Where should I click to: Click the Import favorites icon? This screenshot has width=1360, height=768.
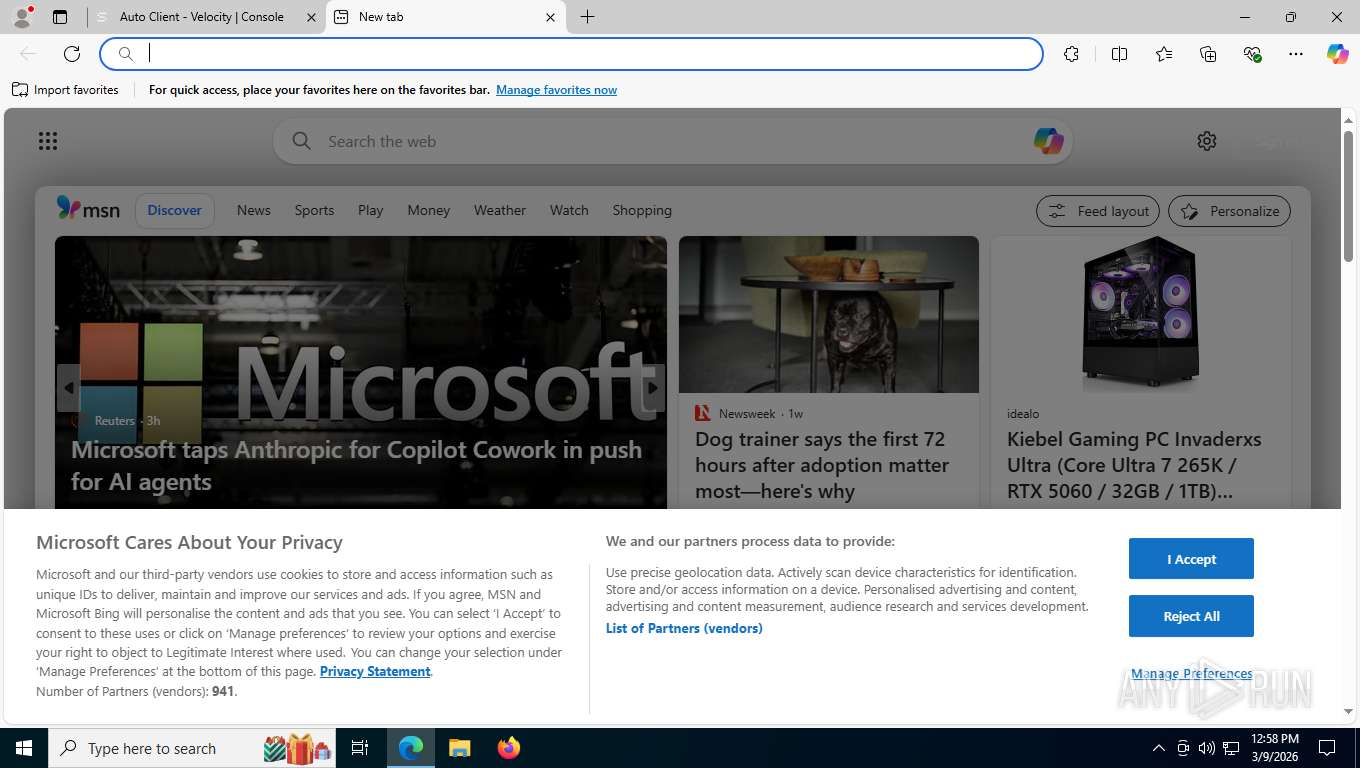click(x=20, y=90)
